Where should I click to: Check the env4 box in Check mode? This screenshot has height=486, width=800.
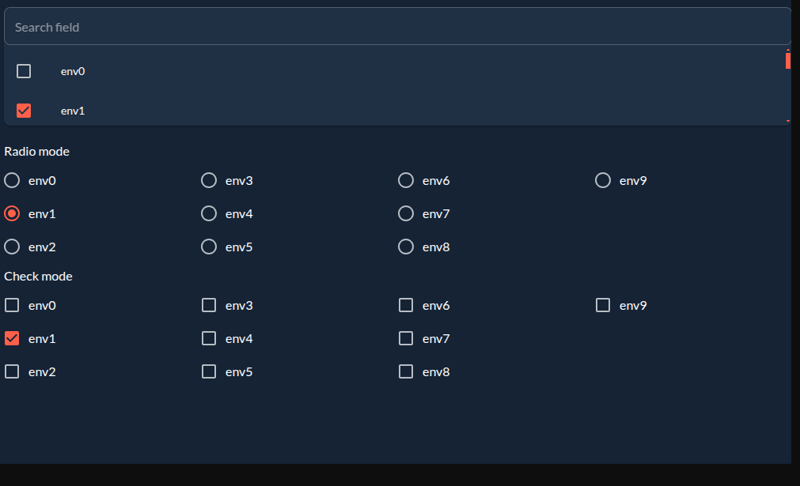(x=209, y=339)
